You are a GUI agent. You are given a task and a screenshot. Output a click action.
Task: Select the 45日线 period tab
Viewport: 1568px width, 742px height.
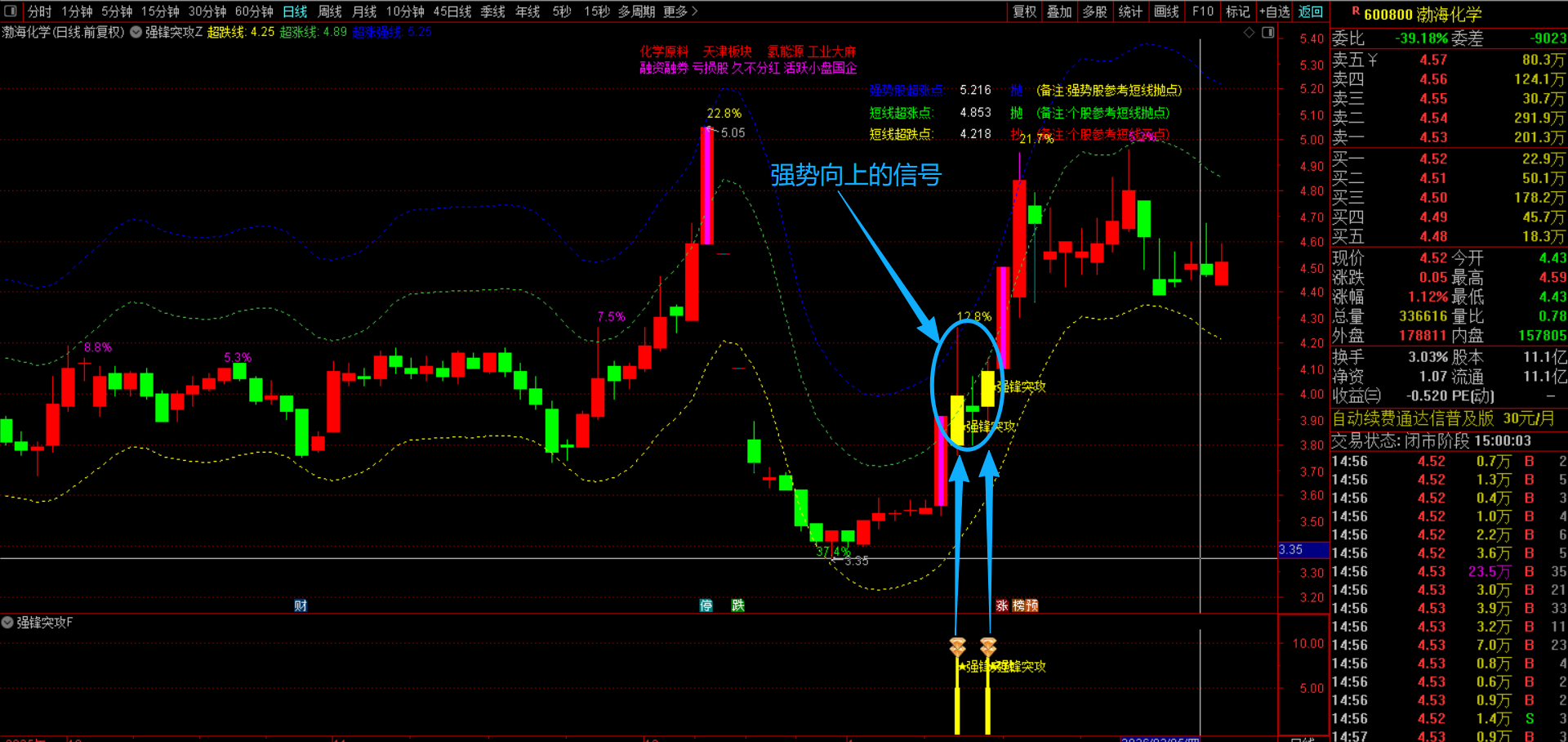tap(452, 11)
